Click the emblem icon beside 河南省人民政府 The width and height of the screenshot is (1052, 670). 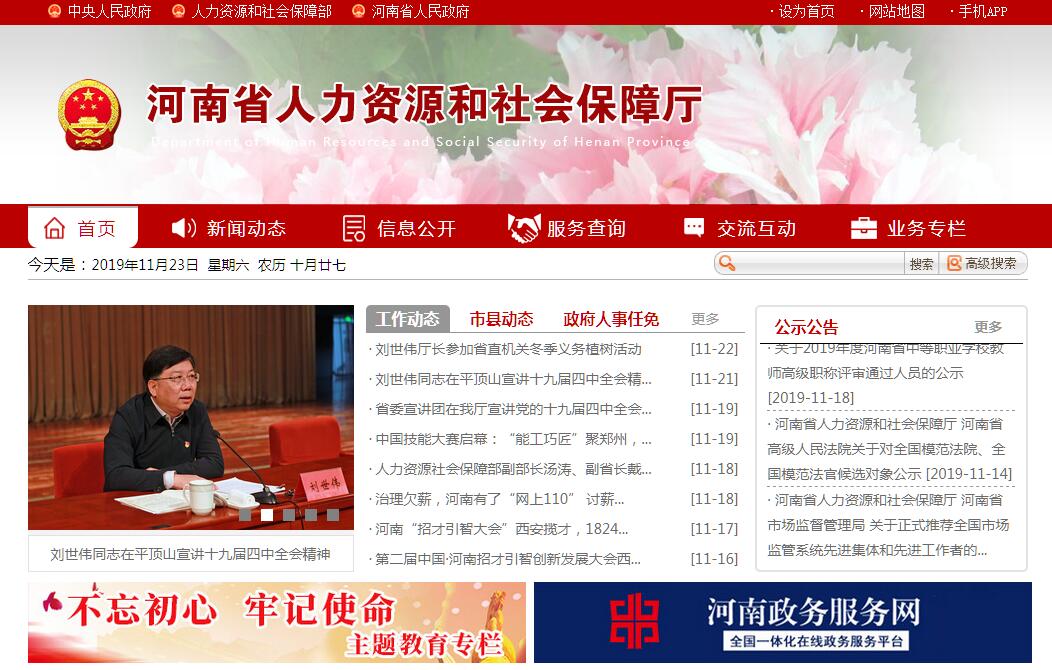pos(359,11)
